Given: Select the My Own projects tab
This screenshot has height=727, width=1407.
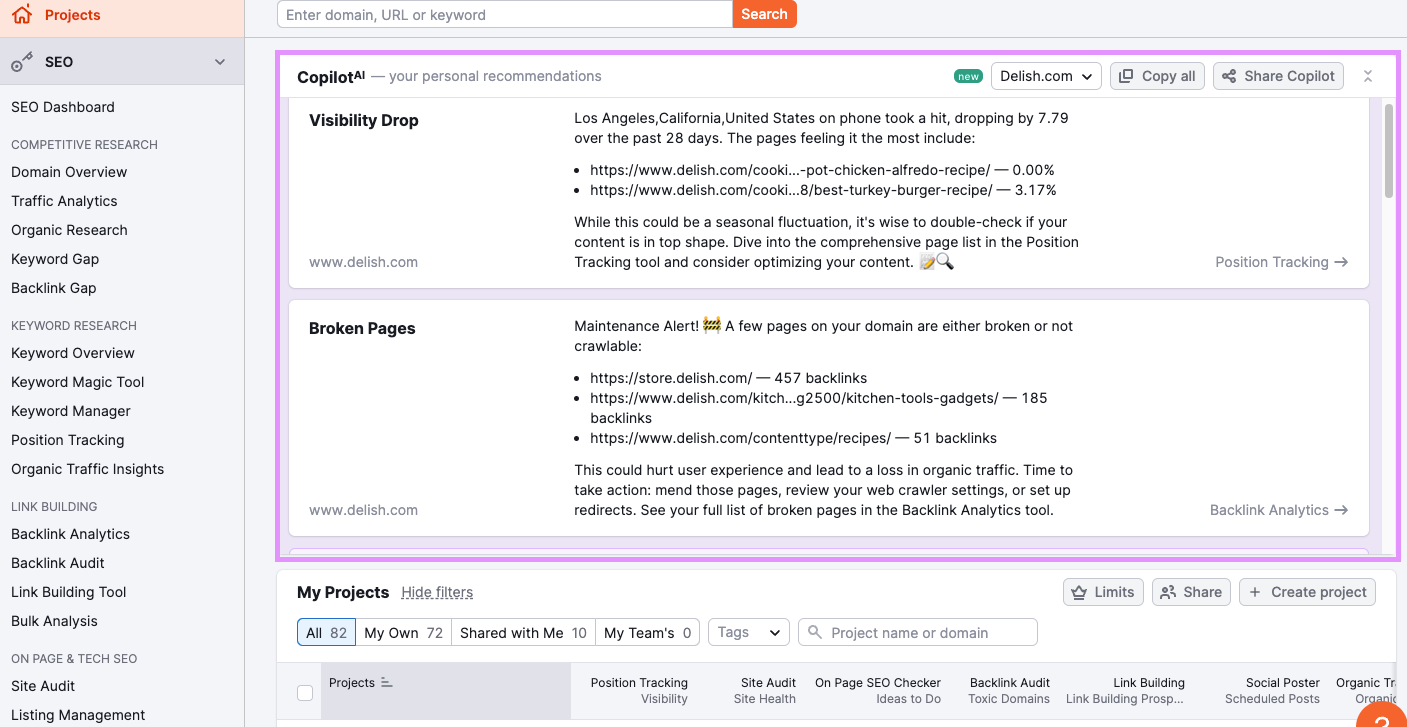Looking at the screenshot, I should point(403,633).
